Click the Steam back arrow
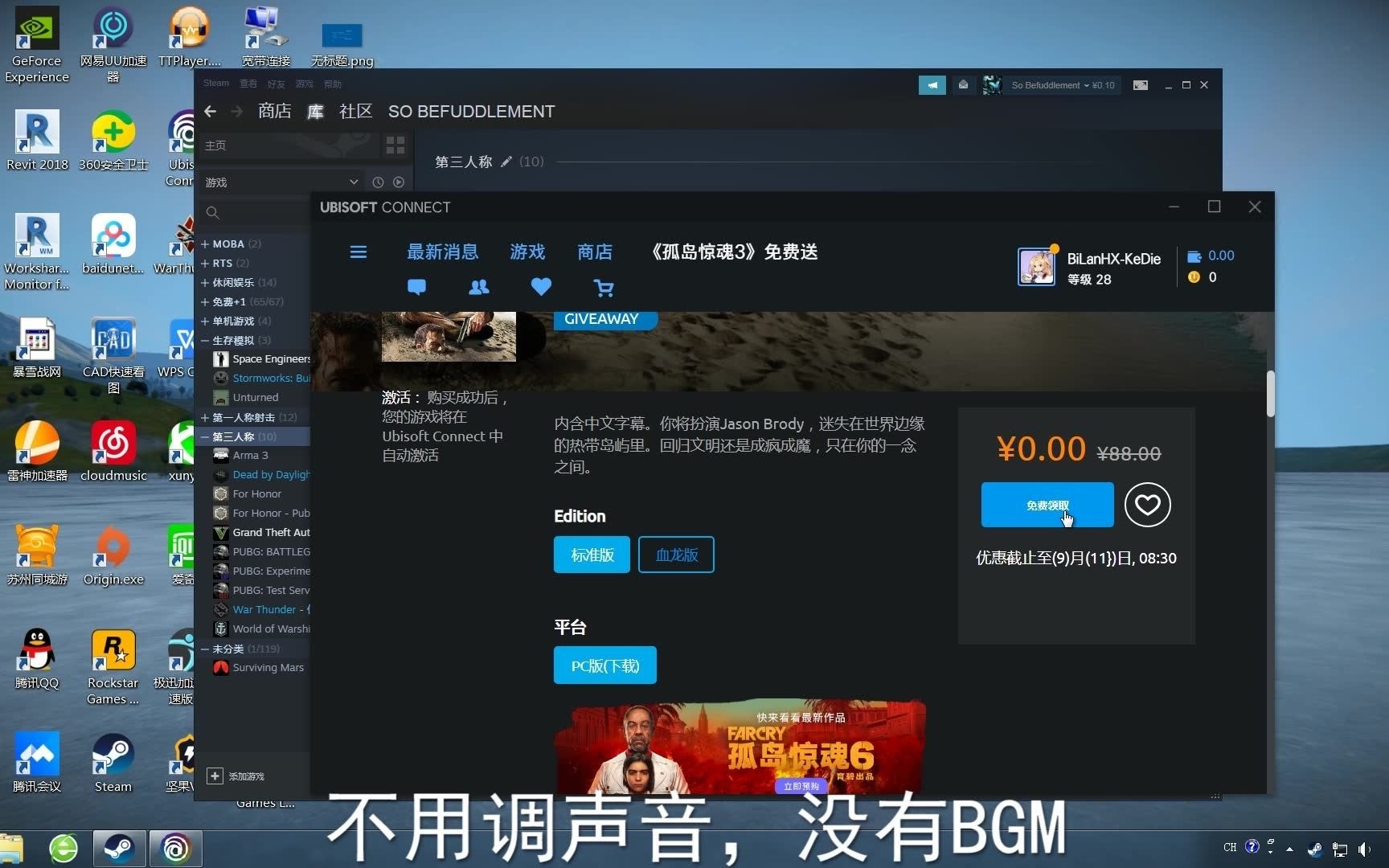The image size is (1389, 868). pos(211,112)
